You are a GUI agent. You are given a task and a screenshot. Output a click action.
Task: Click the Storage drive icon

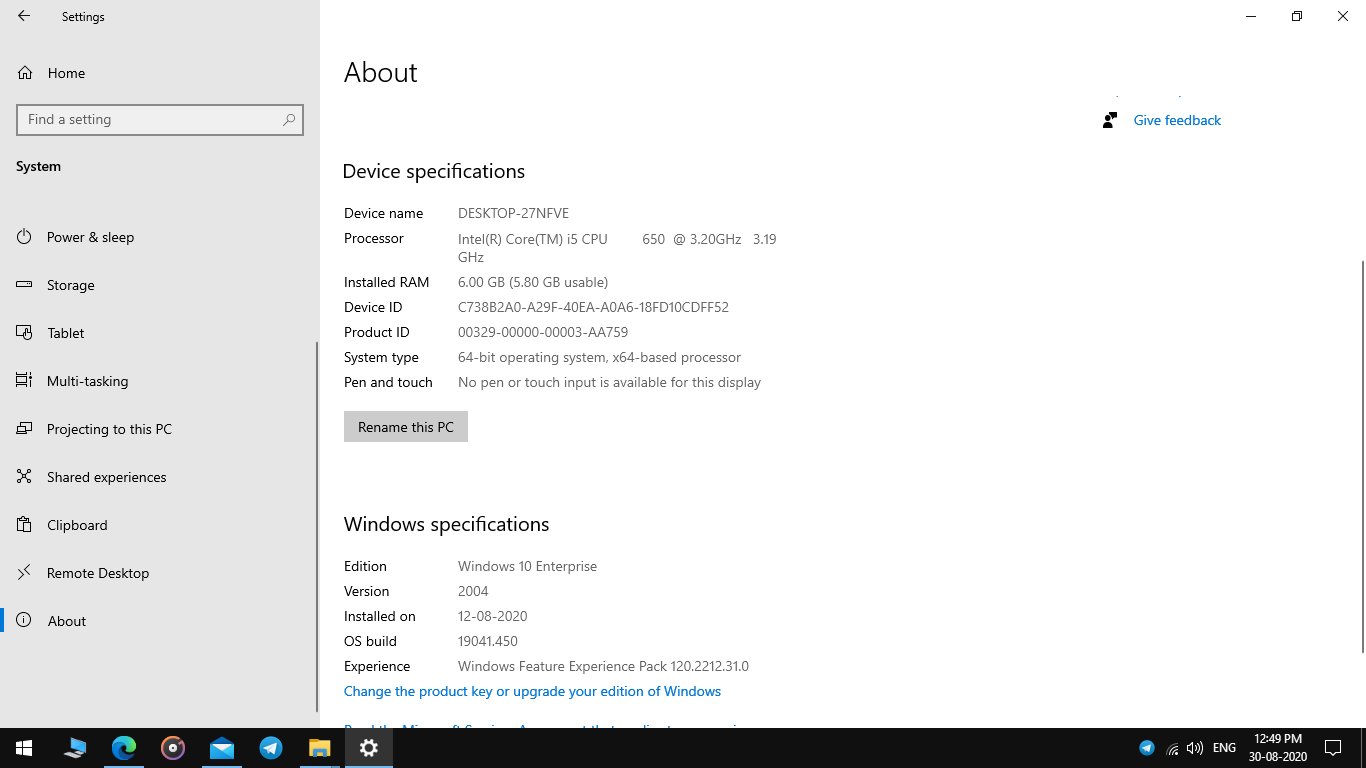click(24, 285)
